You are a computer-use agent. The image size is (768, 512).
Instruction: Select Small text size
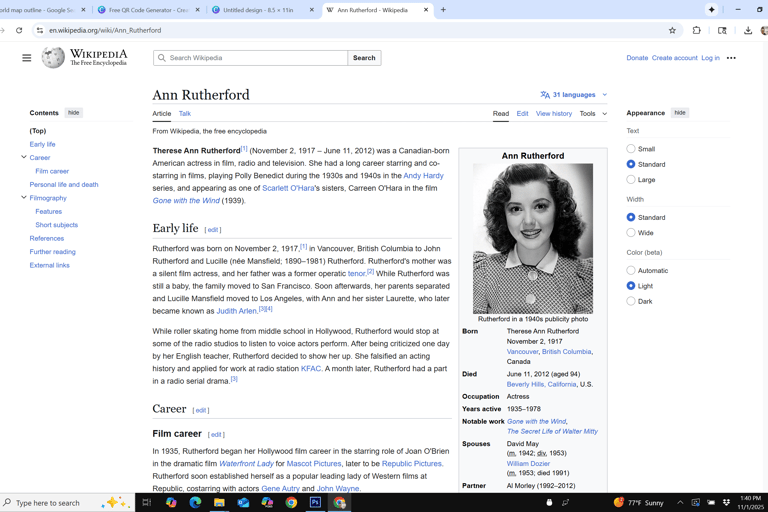click(x=631, y=148)
